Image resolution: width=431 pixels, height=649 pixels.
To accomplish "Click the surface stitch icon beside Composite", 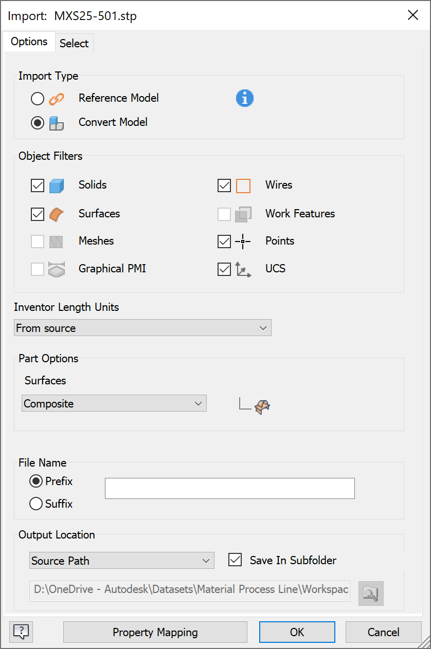I will tap(262, 407).
